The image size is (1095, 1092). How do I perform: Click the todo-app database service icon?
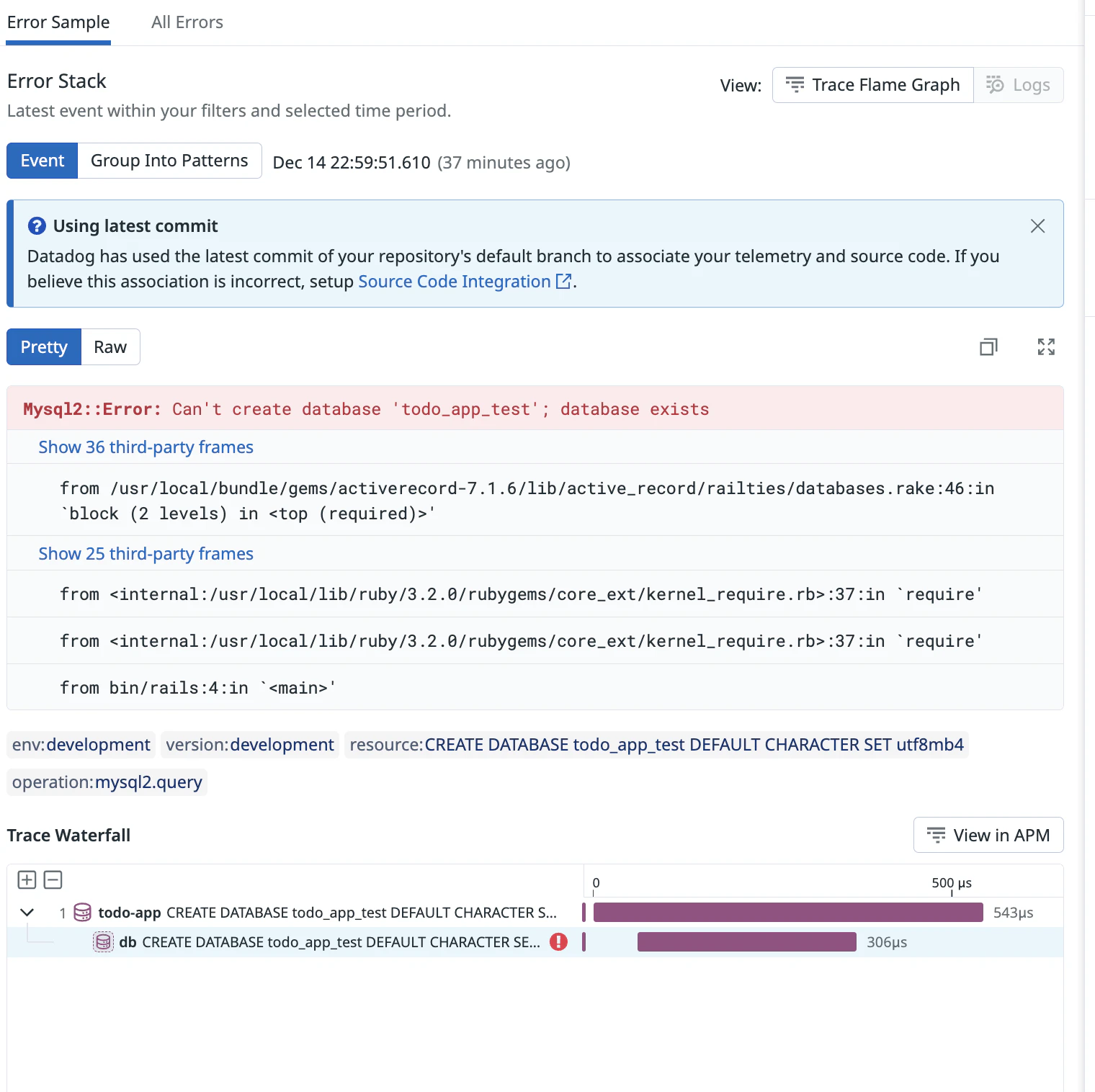pos(83,913)
